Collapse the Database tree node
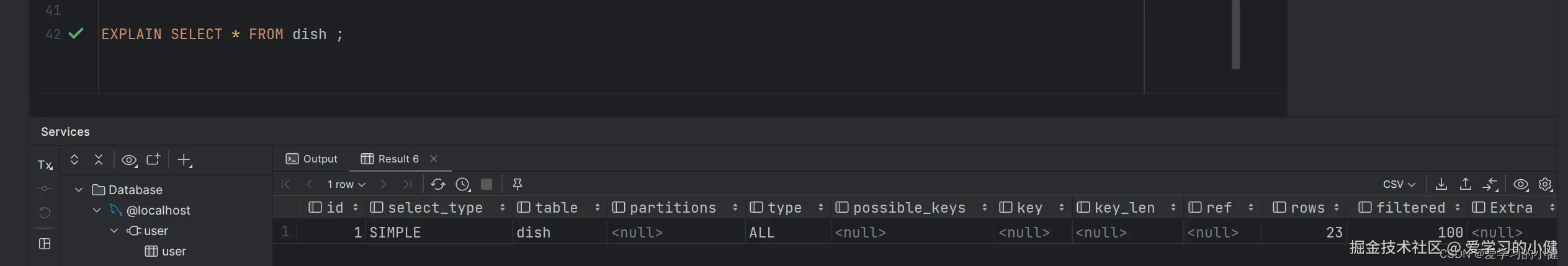Image resolution: width=1568 pixels, height=266 pixels. [79, 190]
